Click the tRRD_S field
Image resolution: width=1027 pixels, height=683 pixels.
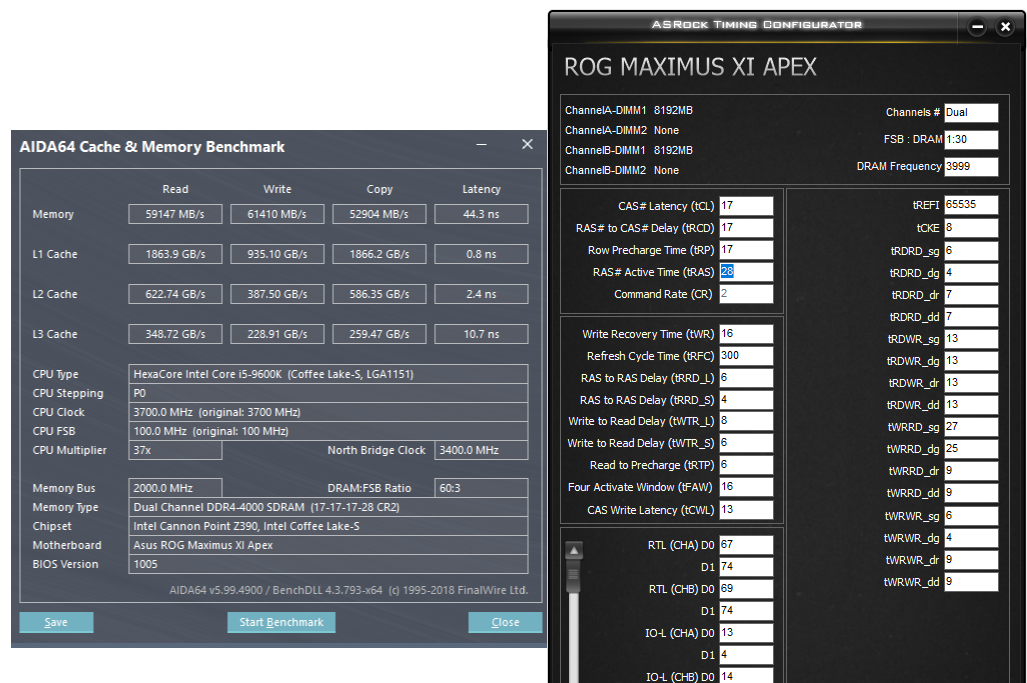[x=746, y=399]
